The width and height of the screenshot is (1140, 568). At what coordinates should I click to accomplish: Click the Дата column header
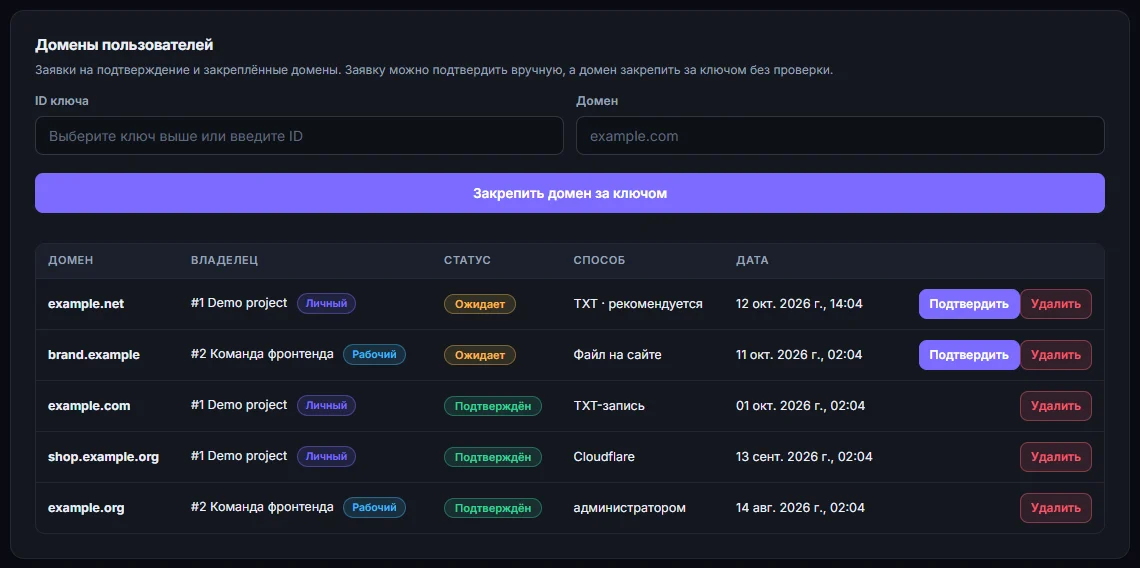click(752, 260)
